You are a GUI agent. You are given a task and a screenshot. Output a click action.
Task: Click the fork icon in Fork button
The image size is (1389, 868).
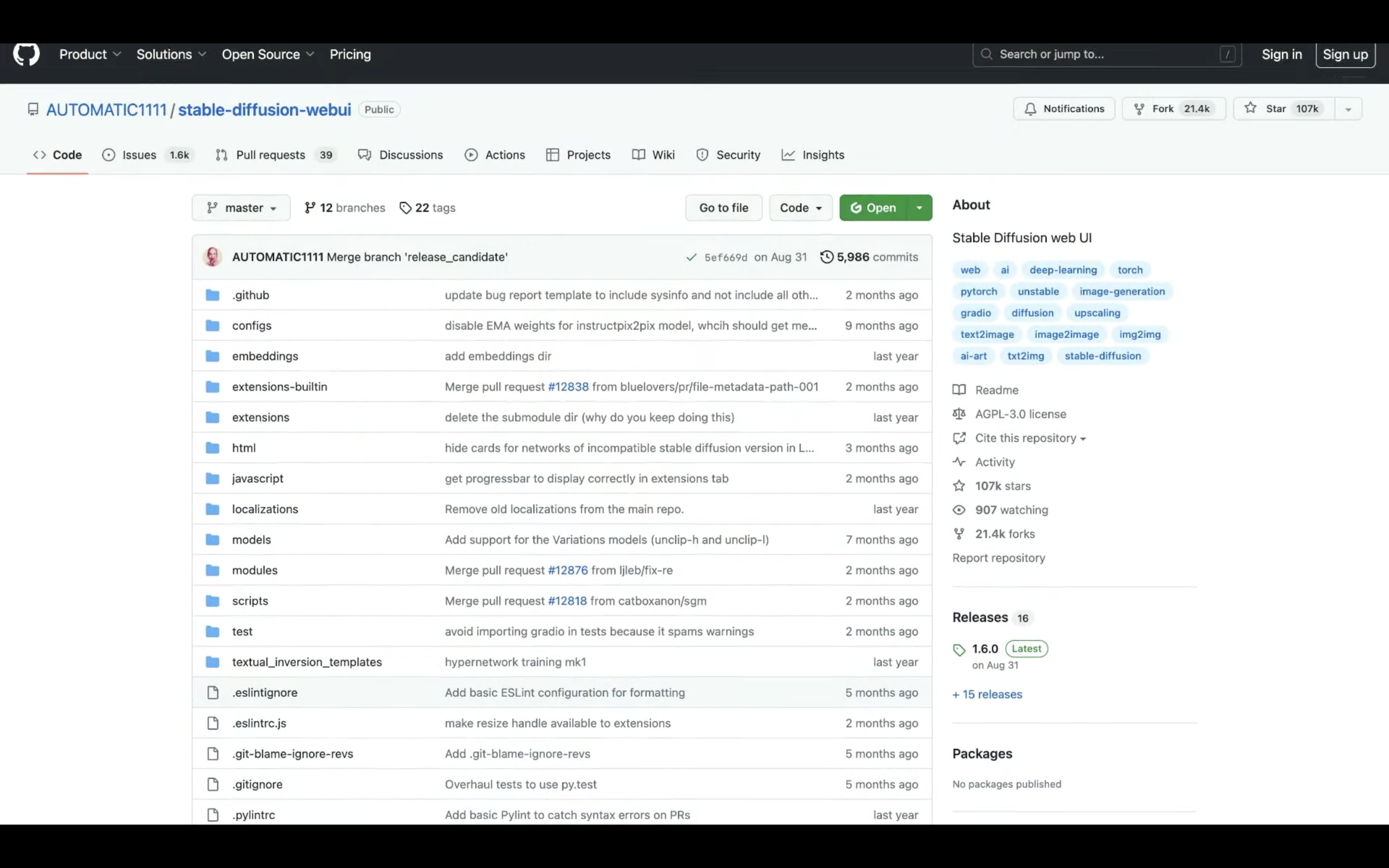pos(1139,108)
